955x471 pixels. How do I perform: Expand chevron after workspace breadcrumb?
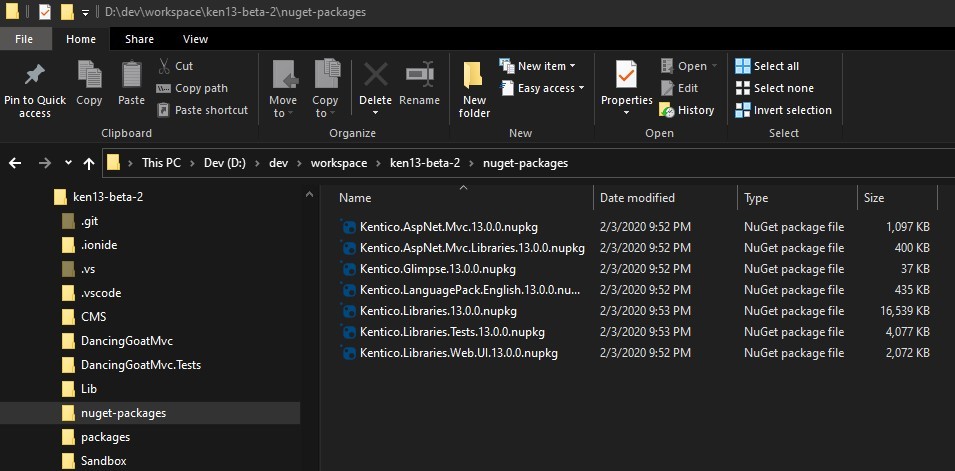click(x=378, y=163)
